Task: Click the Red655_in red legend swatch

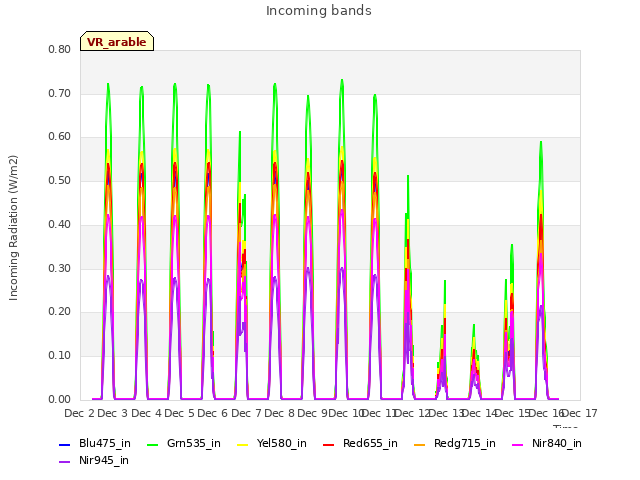Action: 329,444
